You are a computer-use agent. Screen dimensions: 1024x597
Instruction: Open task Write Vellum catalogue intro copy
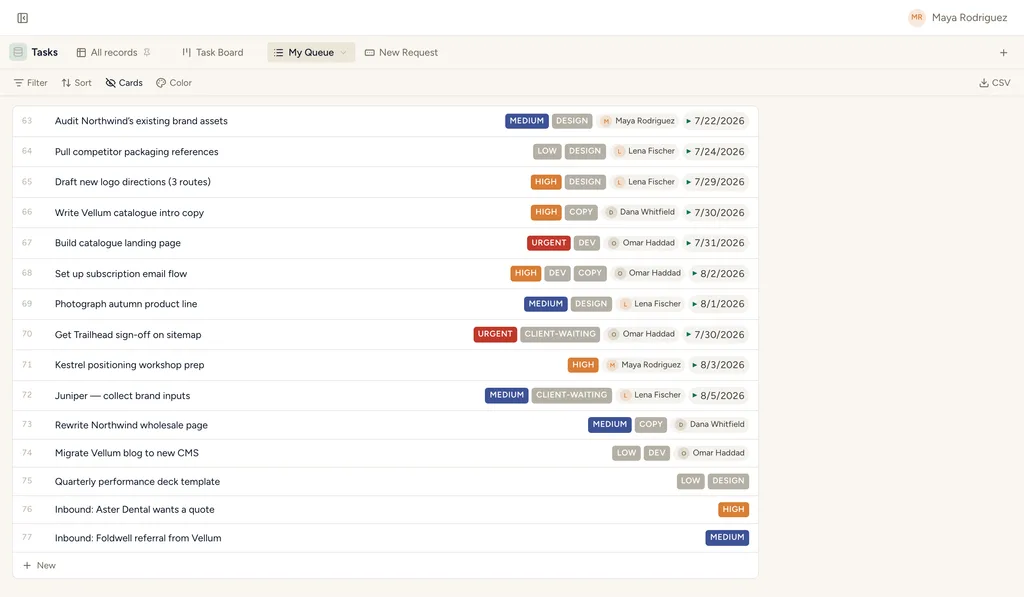(129, 212)
